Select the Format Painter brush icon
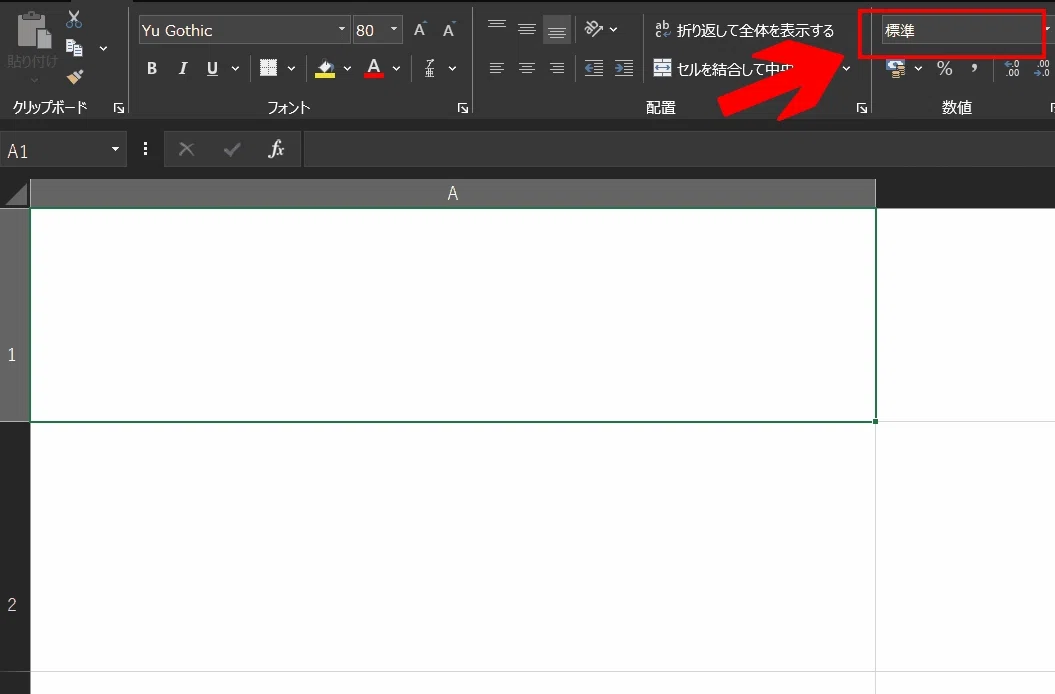 click(x=75, y=77)
